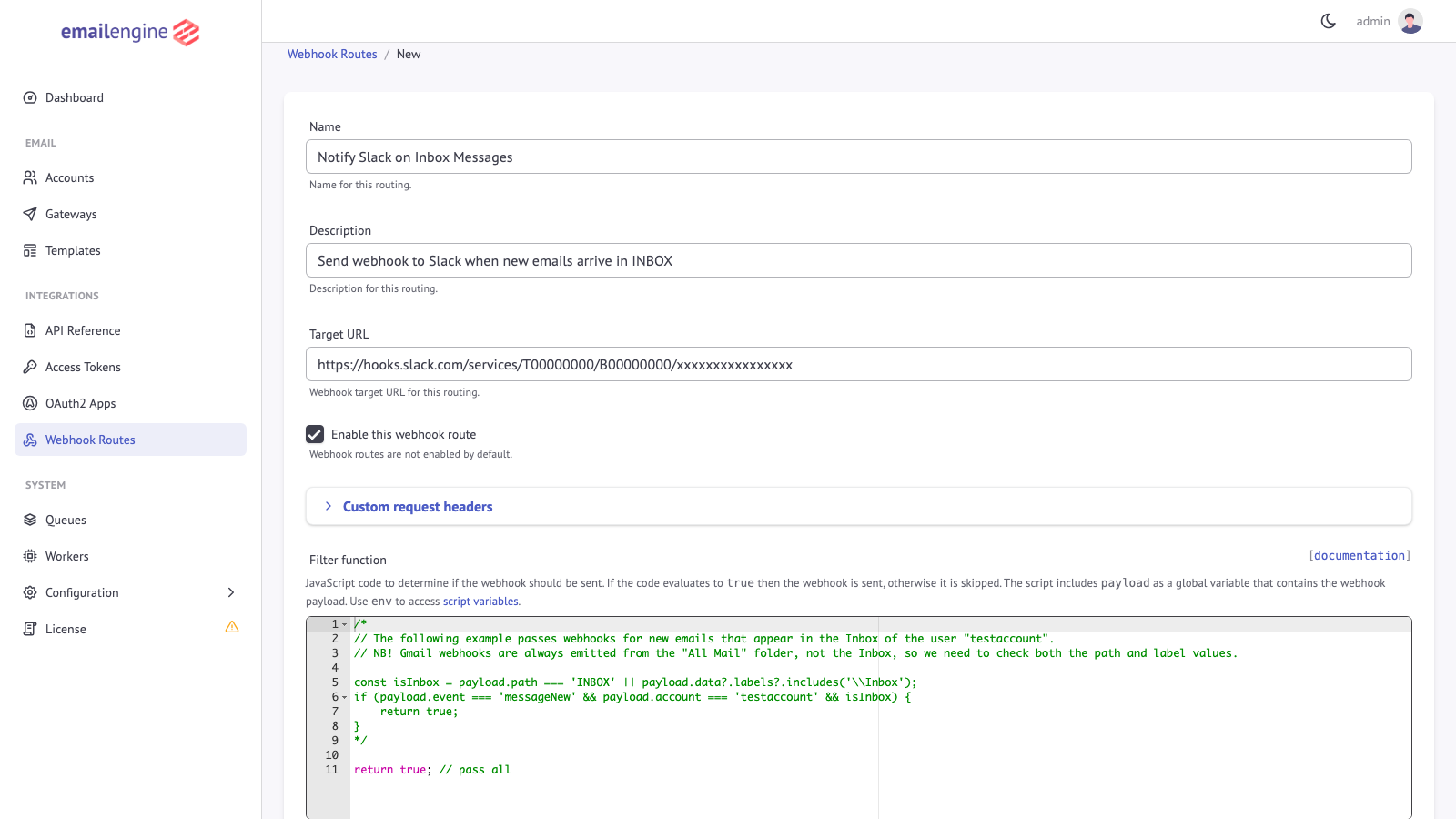Image resolution: width=1456 pixels, height=819 pixels.
Task: Select Templates in the sidebar
Action: pyautogui.click(x=130, y=250)
